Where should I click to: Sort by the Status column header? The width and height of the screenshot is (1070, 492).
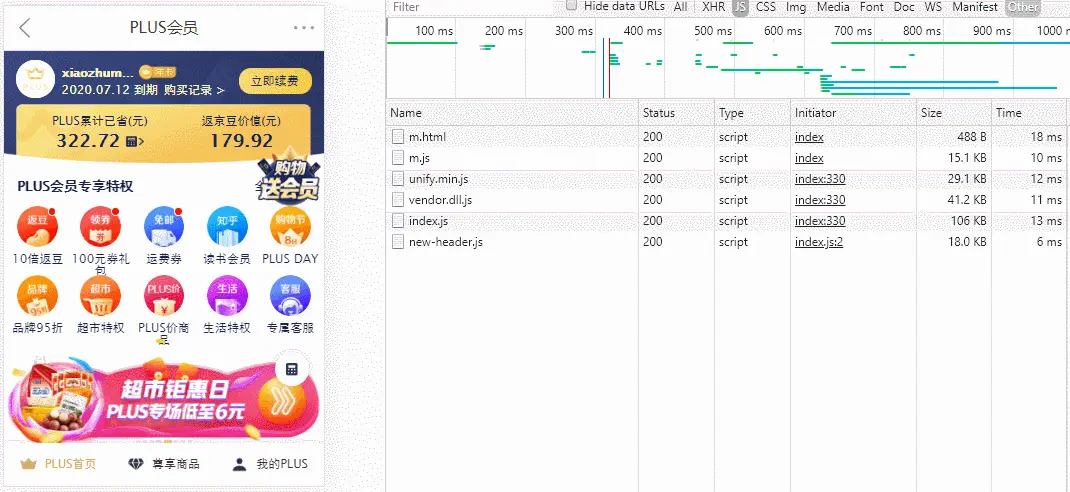[x=676, y=113]
